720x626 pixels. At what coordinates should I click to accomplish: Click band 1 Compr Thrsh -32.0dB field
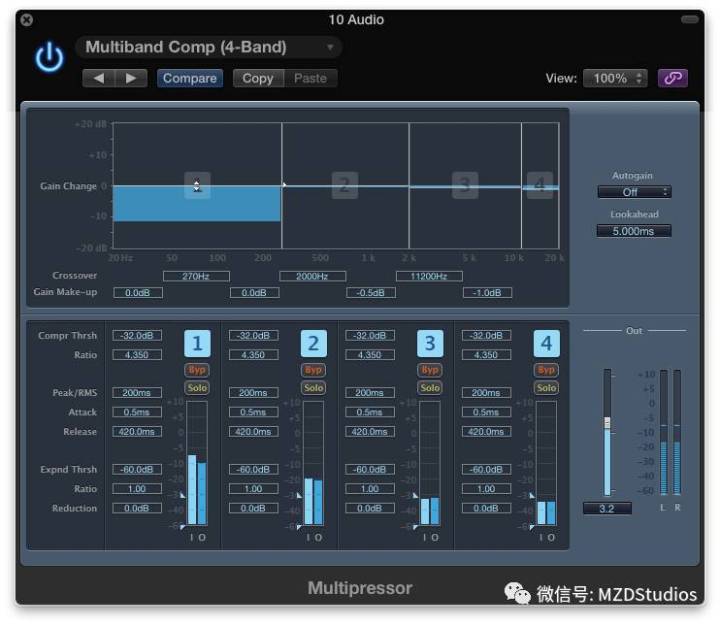[137, 336]
